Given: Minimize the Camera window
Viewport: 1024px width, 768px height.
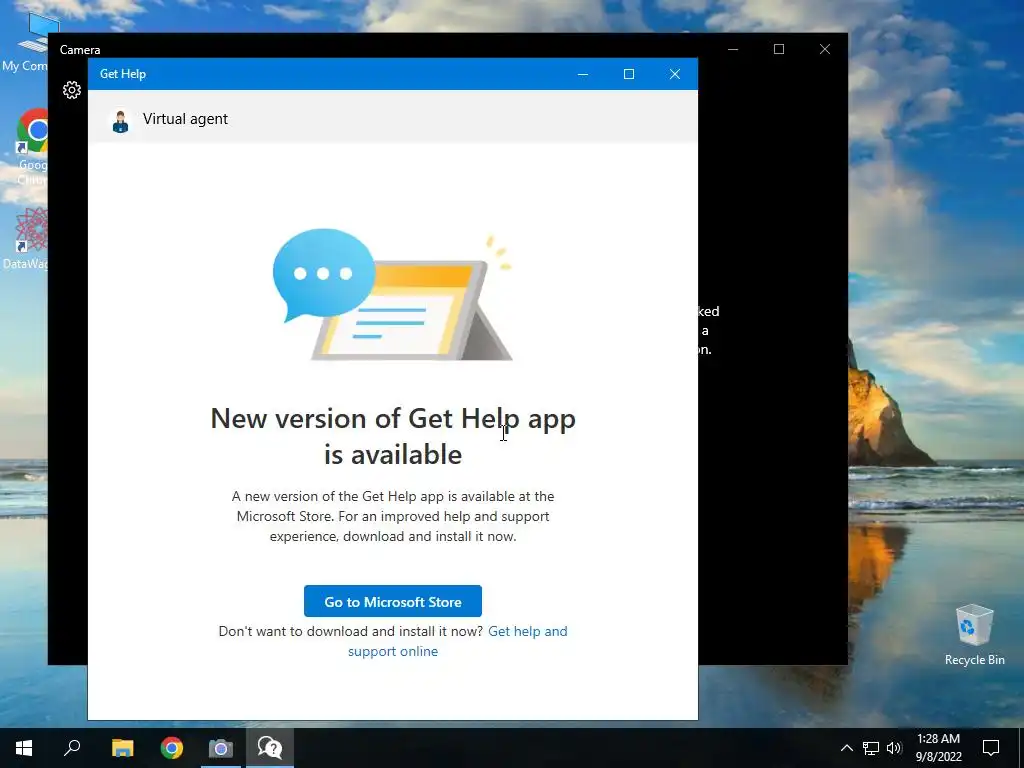Looking at the screenshot, I should [733, 49].
